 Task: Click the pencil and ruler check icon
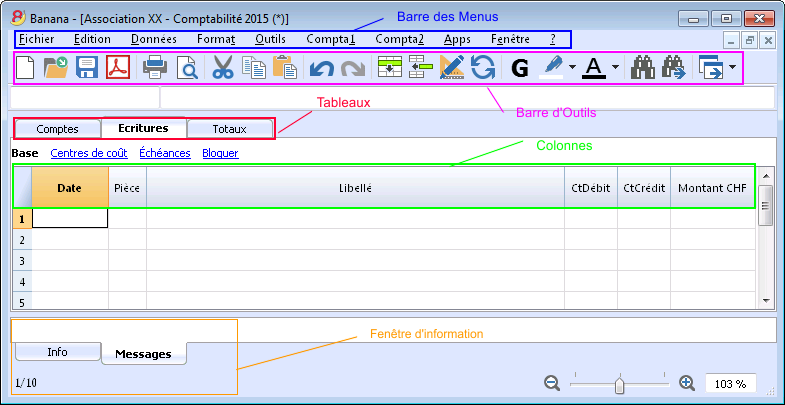pos(452,67)
